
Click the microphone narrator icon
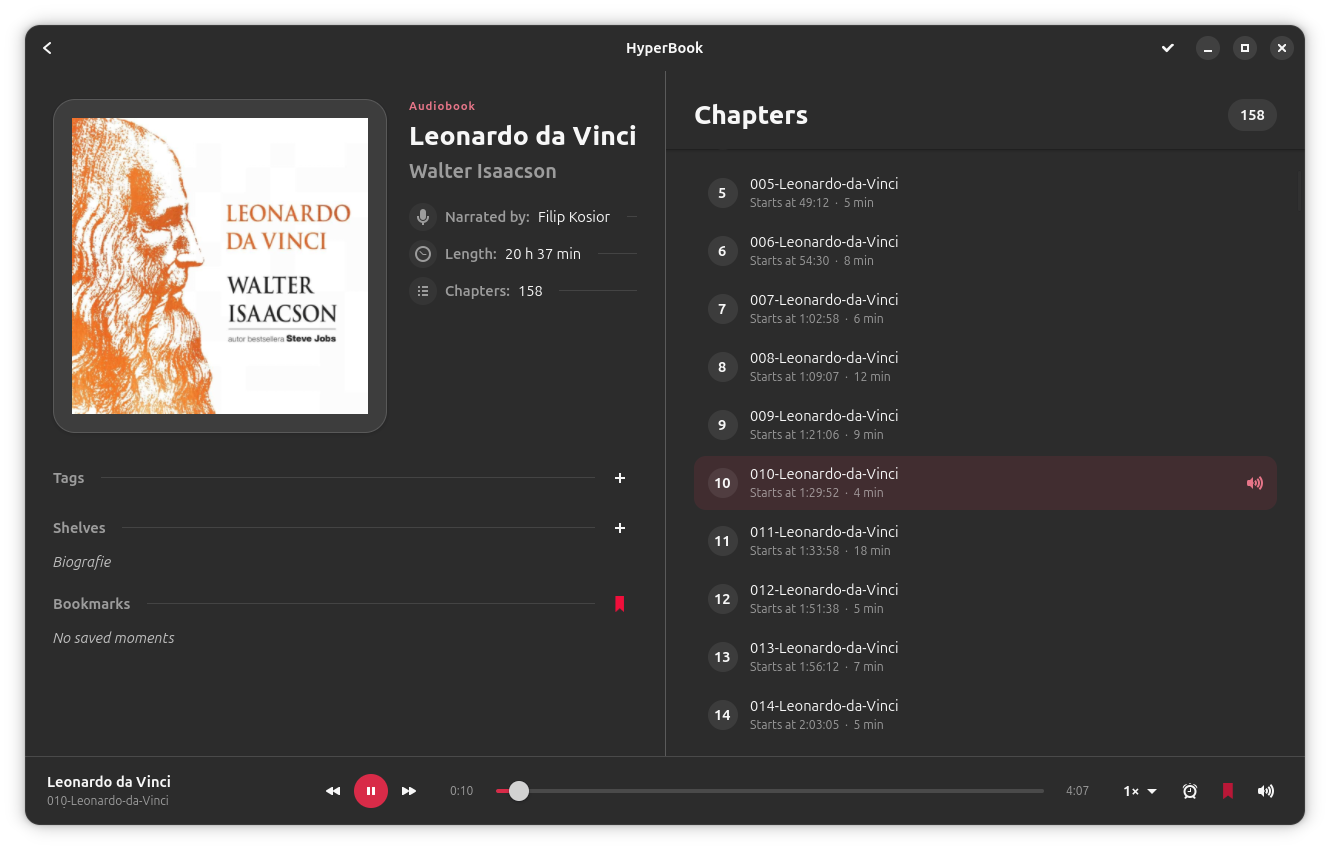click(x=423, y=217)
